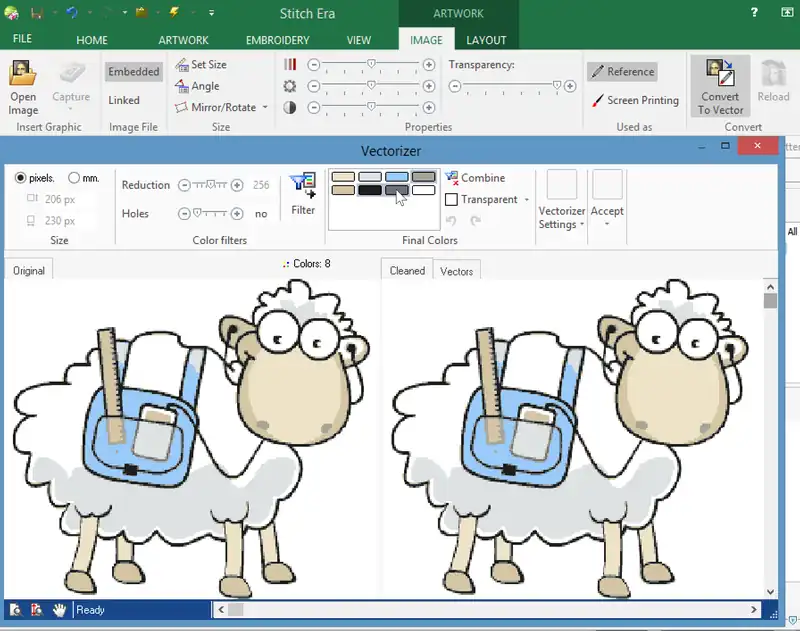Pick the light blue final color swatch

click(397, 177)
